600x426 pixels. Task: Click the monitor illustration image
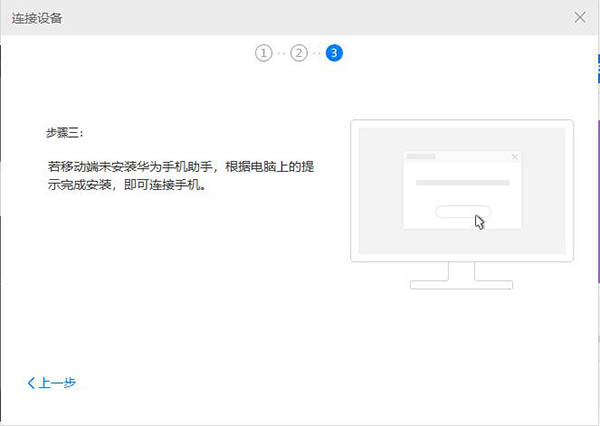pos(462,204)
